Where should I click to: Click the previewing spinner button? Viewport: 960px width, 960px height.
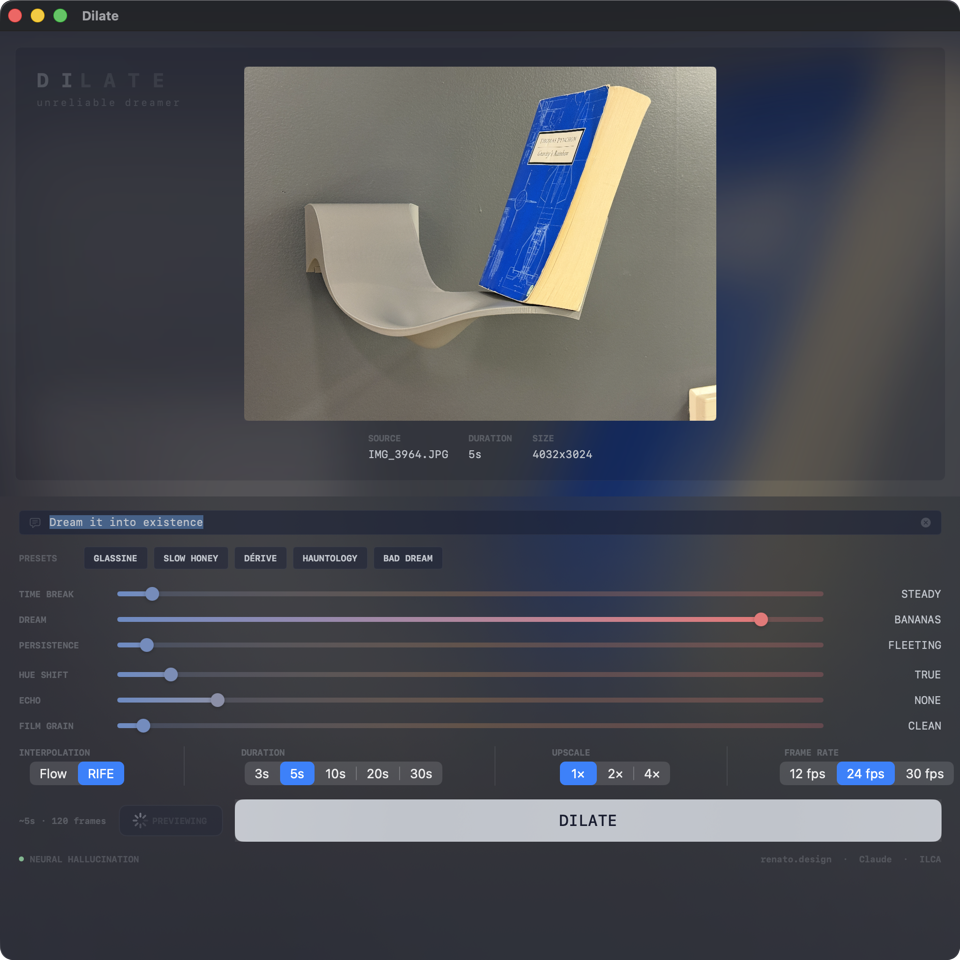[x=171, y=821]
